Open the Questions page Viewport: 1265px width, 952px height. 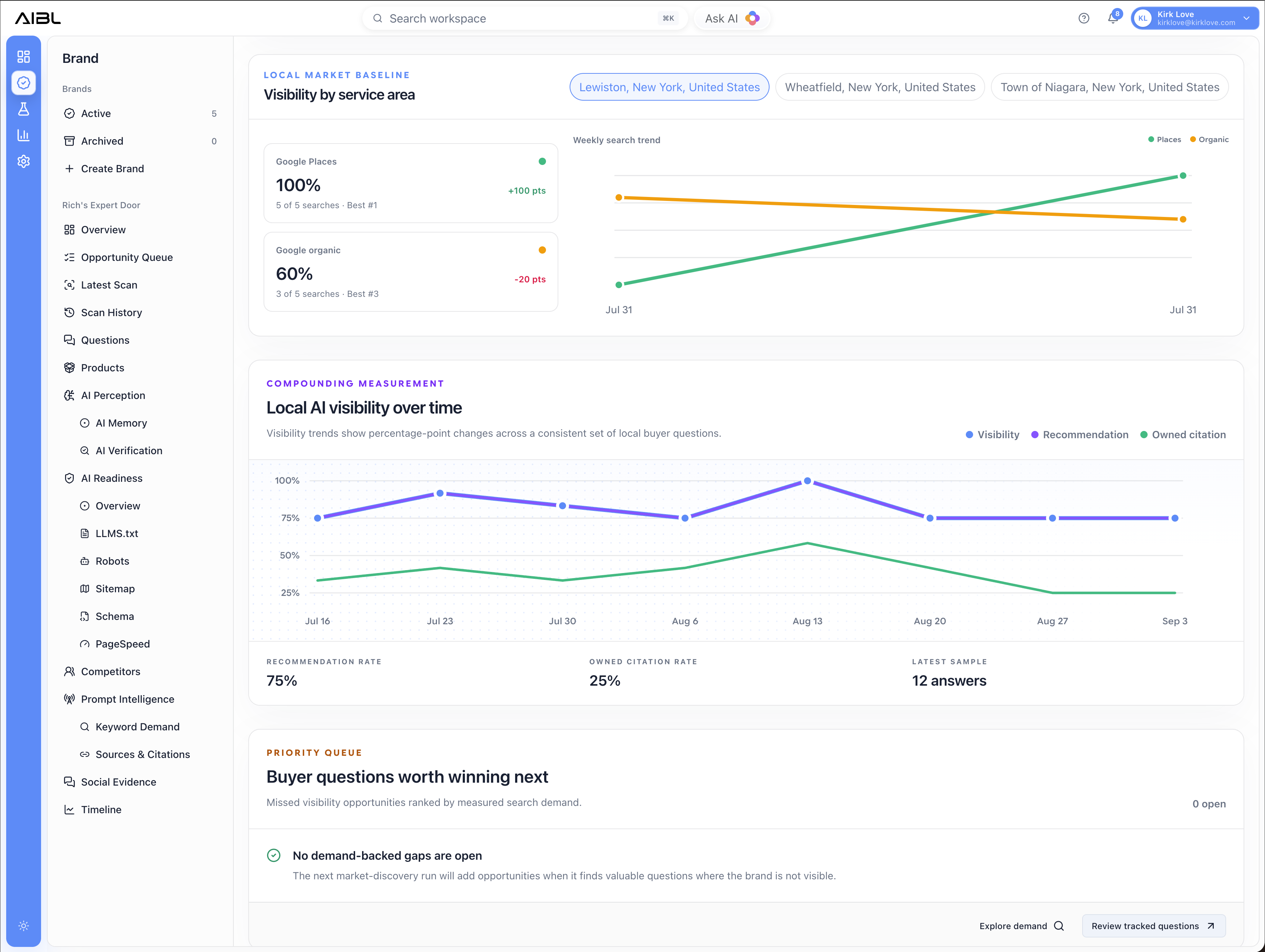140,340
